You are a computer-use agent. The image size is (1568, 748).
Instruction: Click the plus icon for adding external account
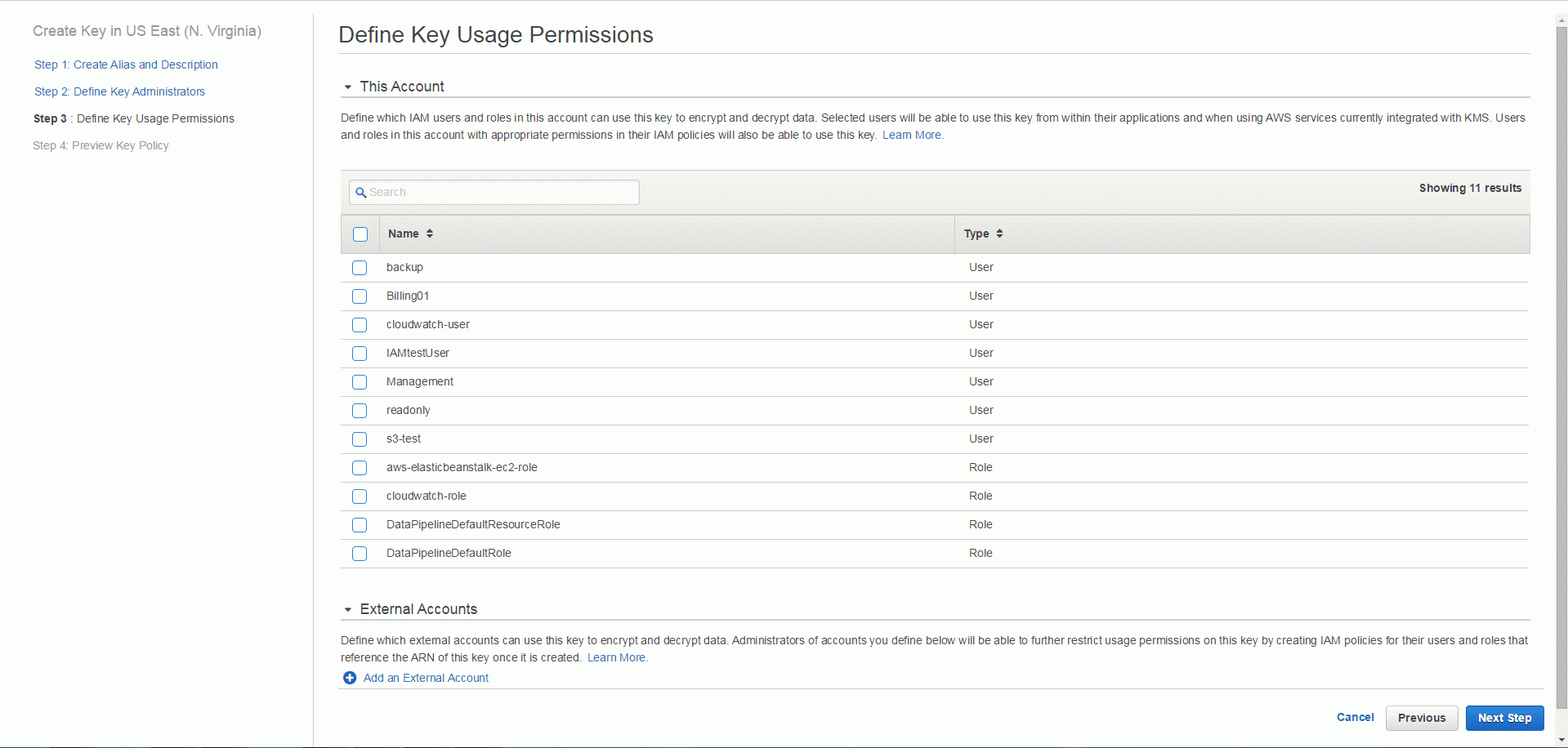(350, 678)
